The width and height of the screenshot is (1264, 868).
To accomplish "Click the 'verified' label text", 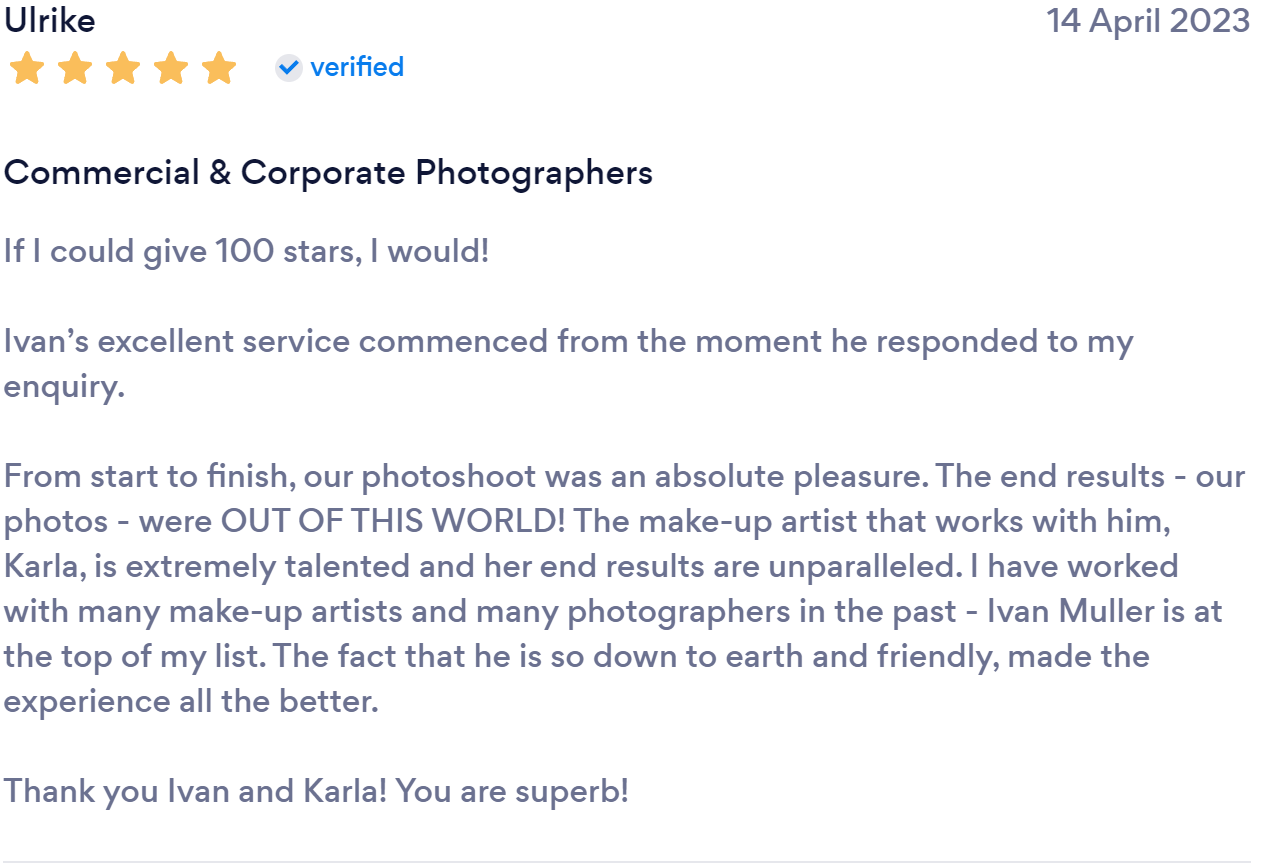I will pos(357,67).
